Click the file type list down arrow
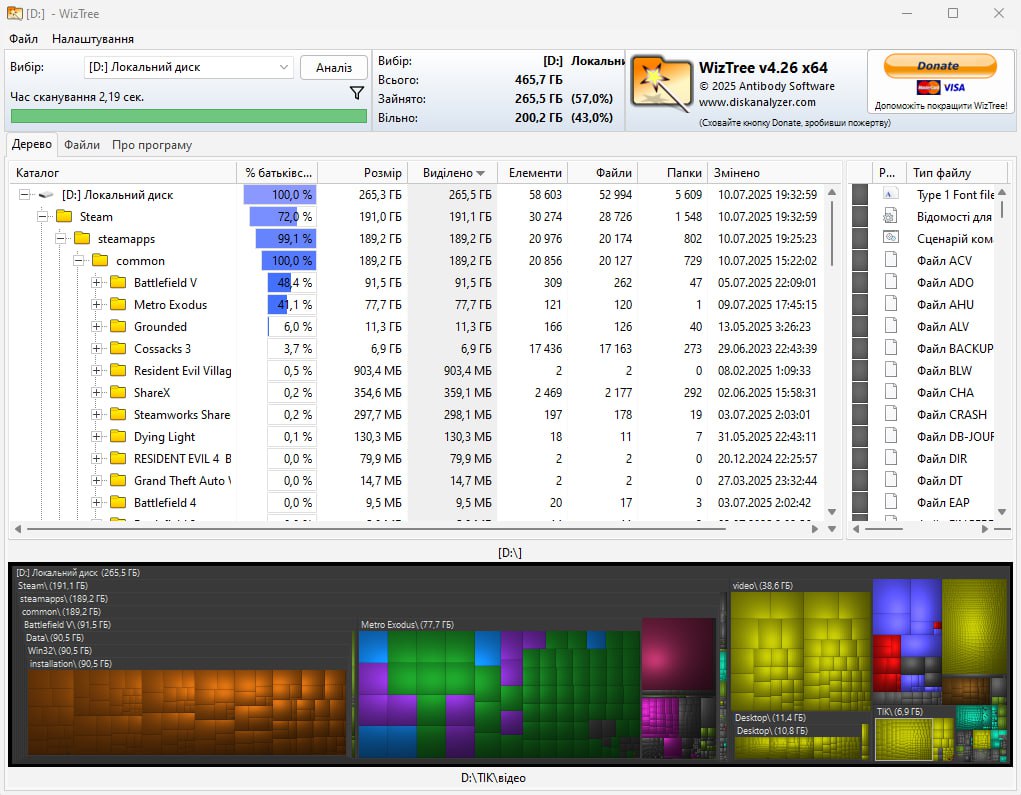Viewport: 1021px width, 795px height. (1001, 512)
